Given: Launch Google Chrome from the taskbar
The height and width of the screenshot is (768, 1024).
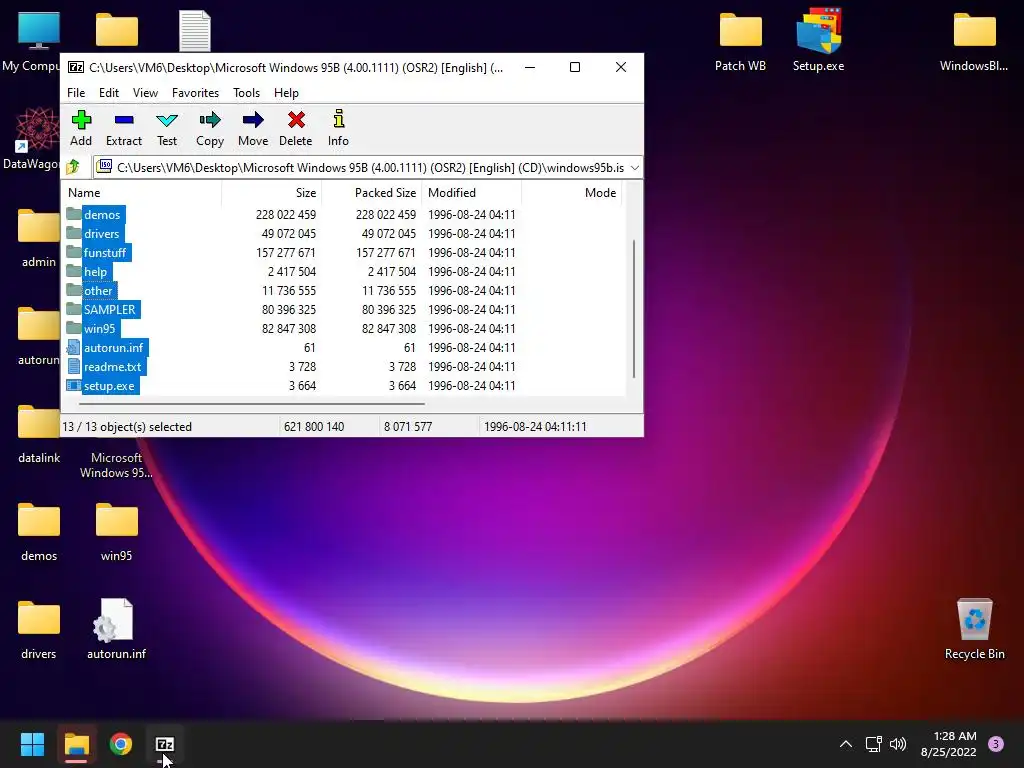Looking at the screenshot, I should click(121, 744).
